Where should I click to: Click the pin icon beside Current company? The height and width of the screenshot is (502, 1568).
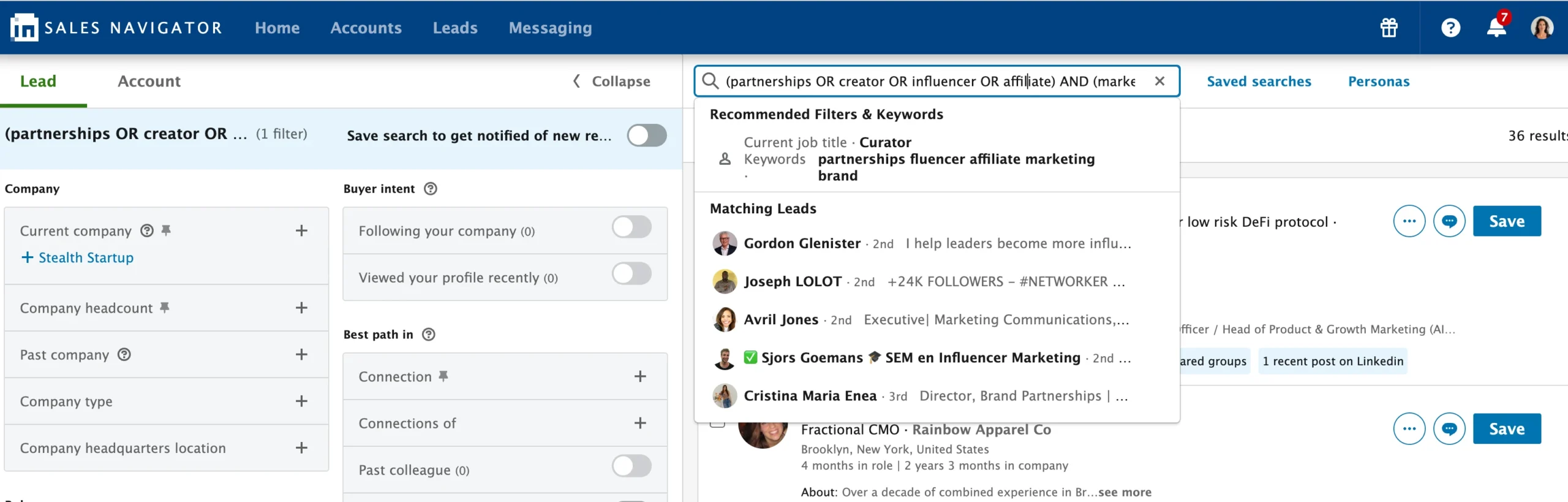click(166, 230)
